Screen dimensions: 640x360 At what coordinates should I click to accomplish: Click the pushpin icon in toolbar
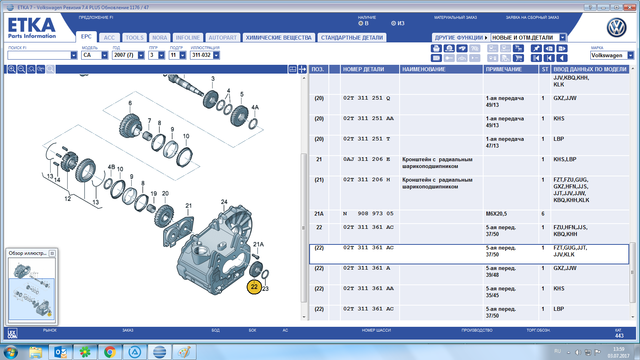[536, 49]
